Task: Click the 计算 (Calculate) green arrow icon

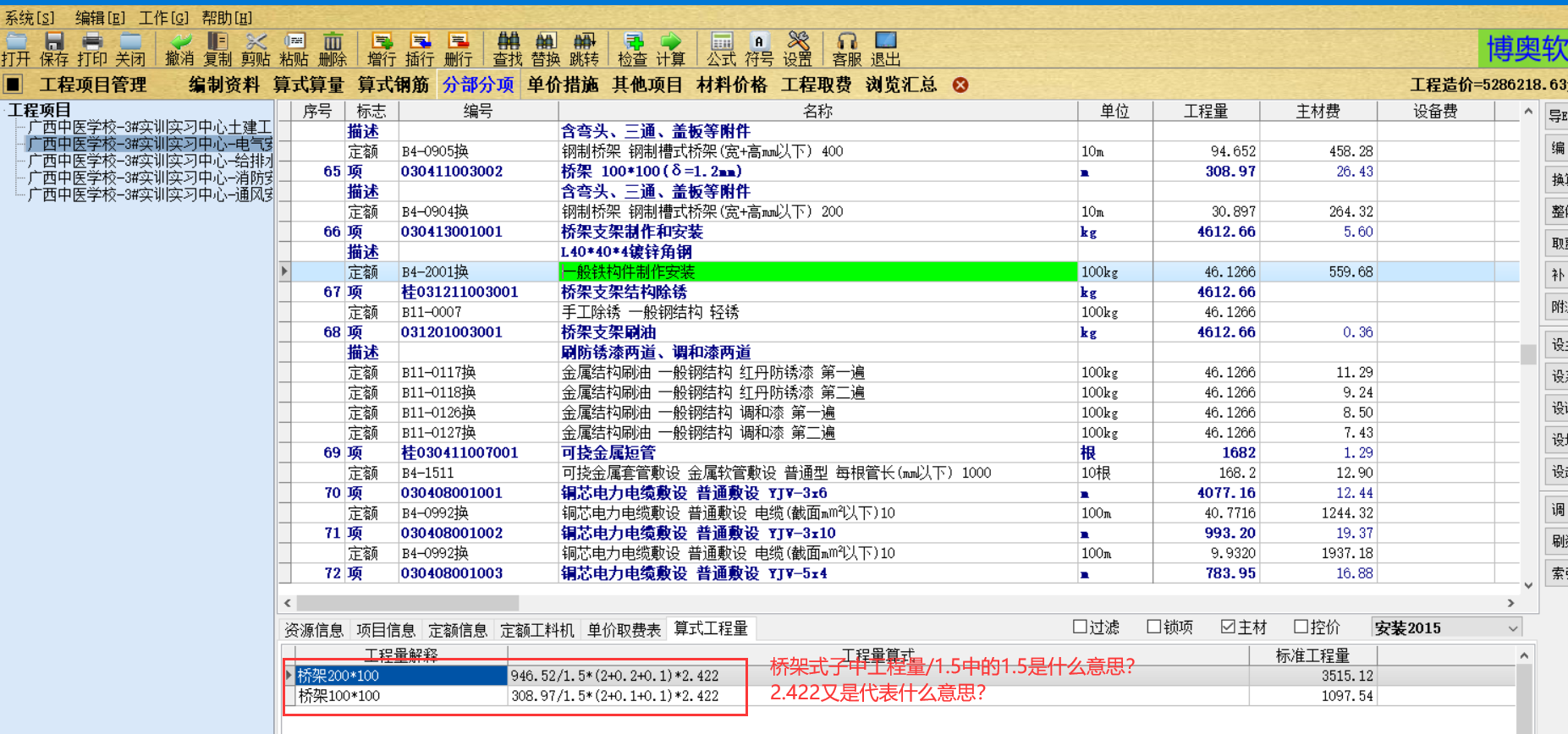Action: (671, 49)
